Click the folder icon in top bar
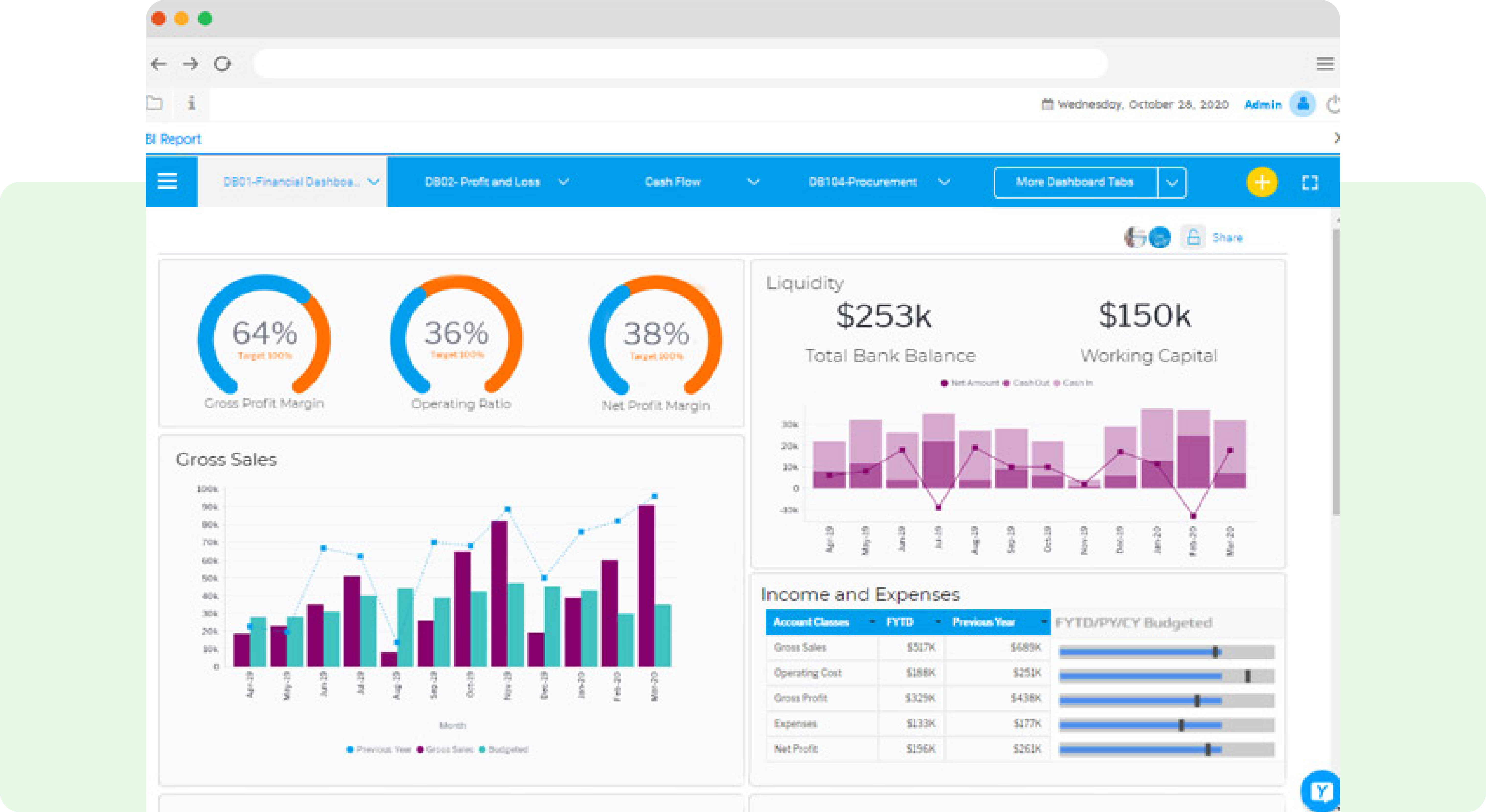The image size is (1486, 812). point(154,103)
